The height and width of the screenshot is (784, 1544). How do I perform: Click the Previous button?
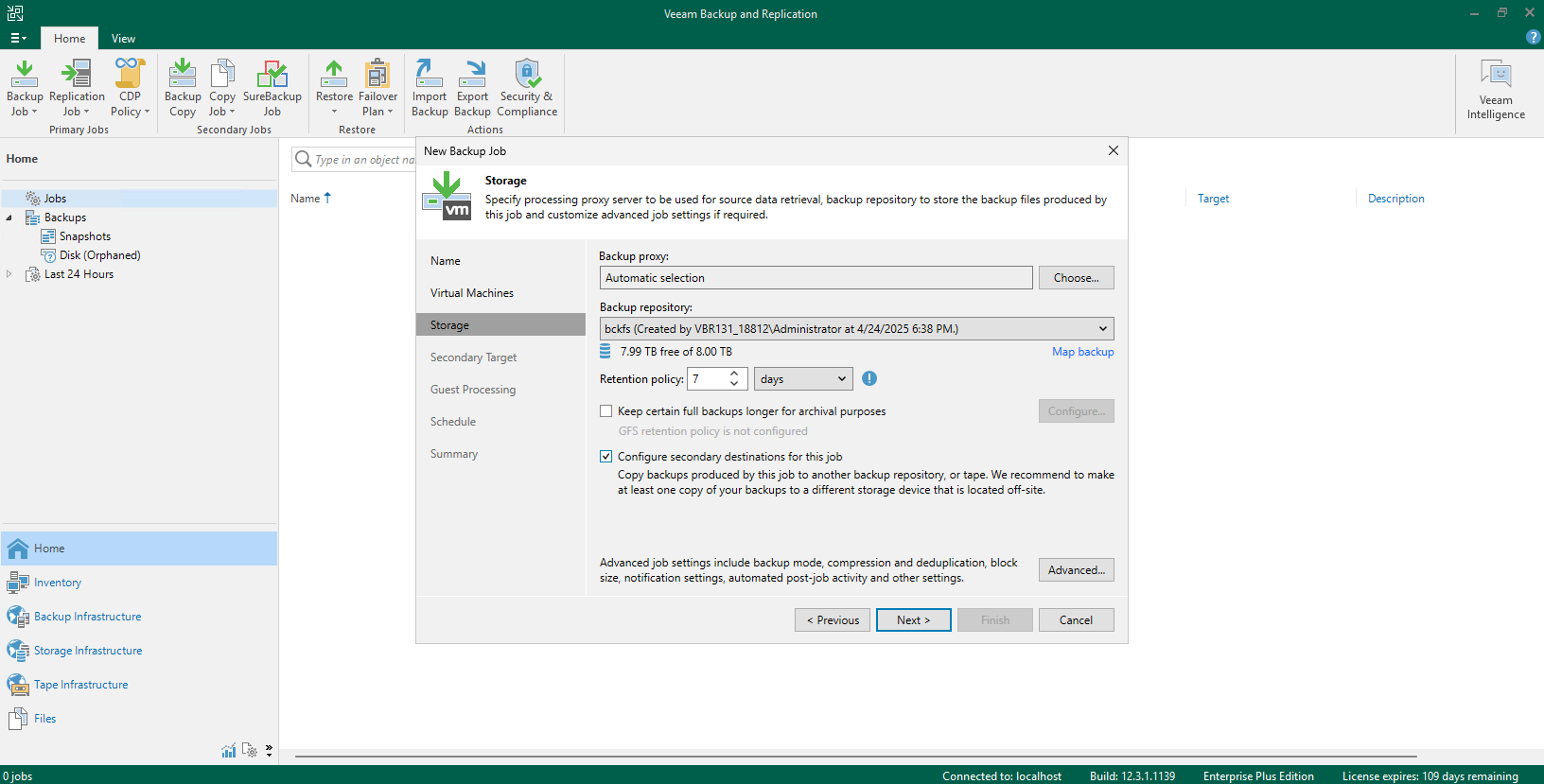tap(833, 620)
